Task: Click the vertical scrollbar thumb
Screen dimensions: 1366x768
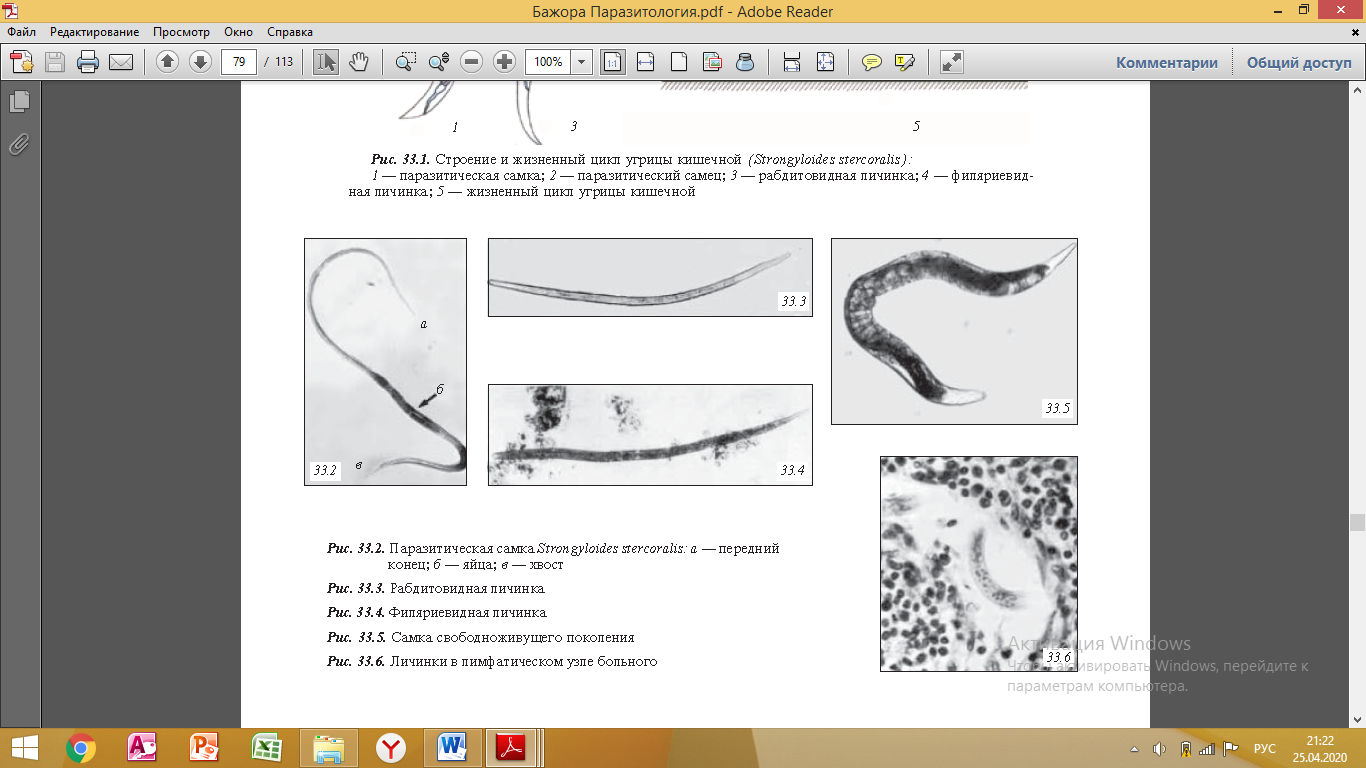Action: click(x=1357, y=523)
